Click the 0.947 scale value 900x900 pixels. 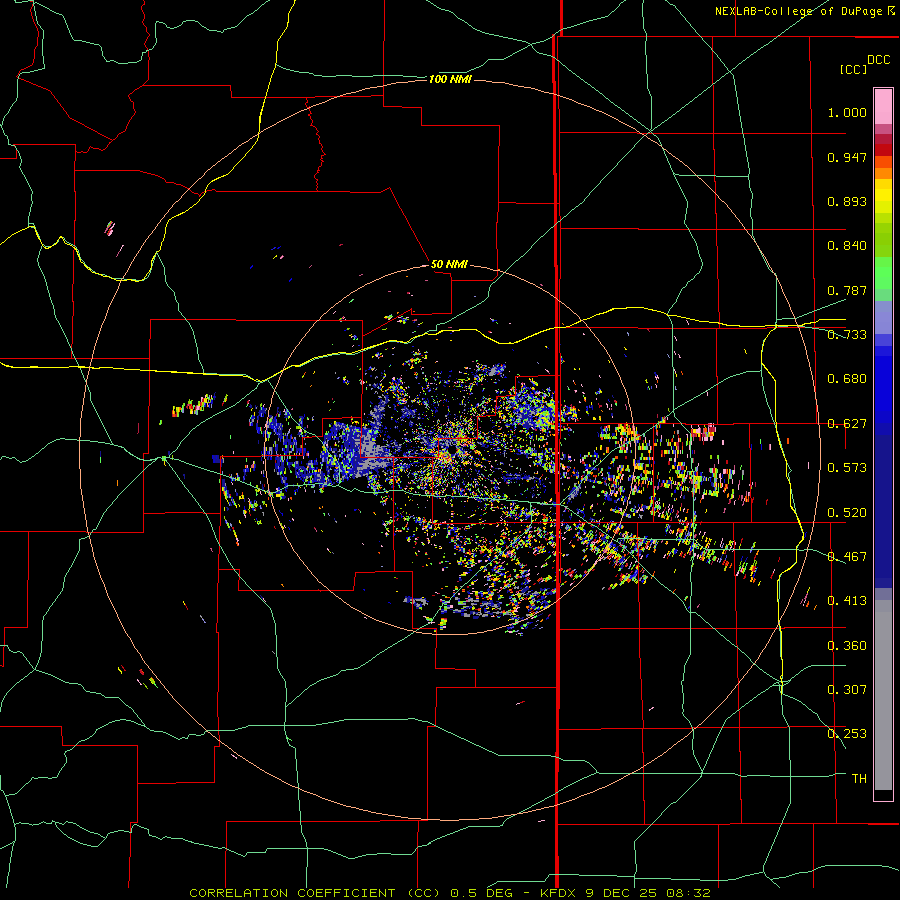pyautogui.click(x=847, y=157)
